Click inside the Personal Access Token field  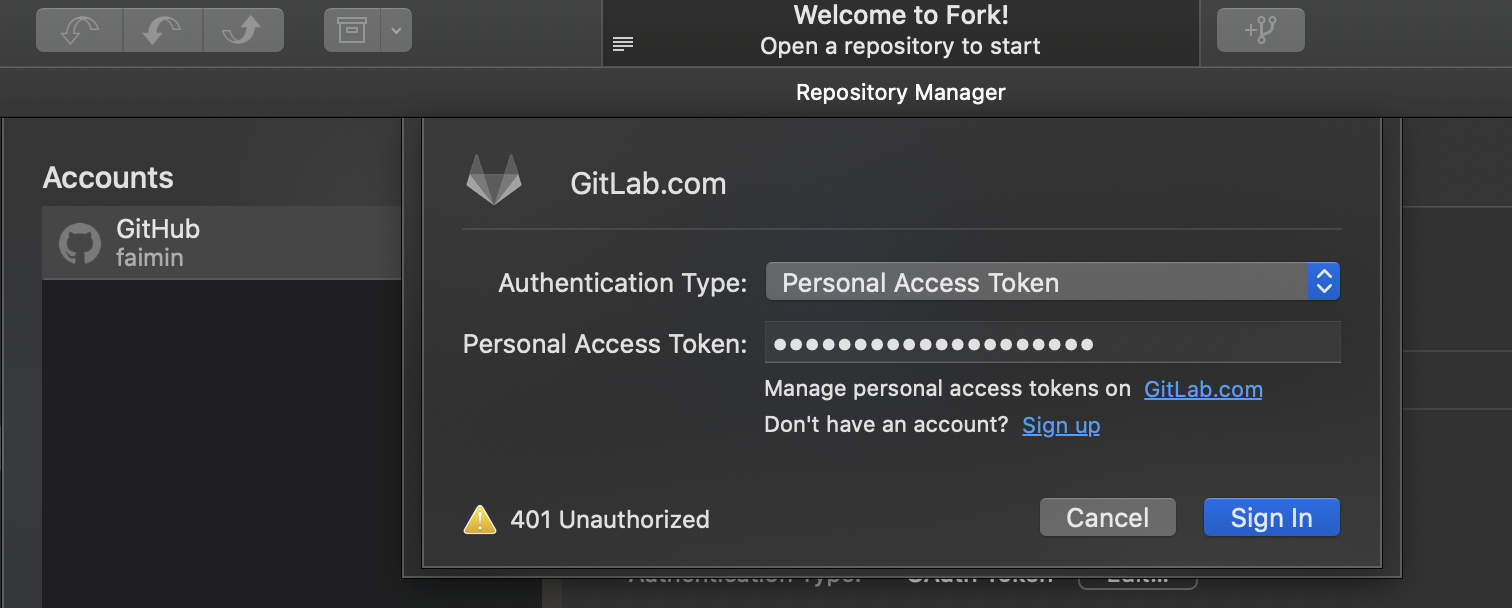1052,342
